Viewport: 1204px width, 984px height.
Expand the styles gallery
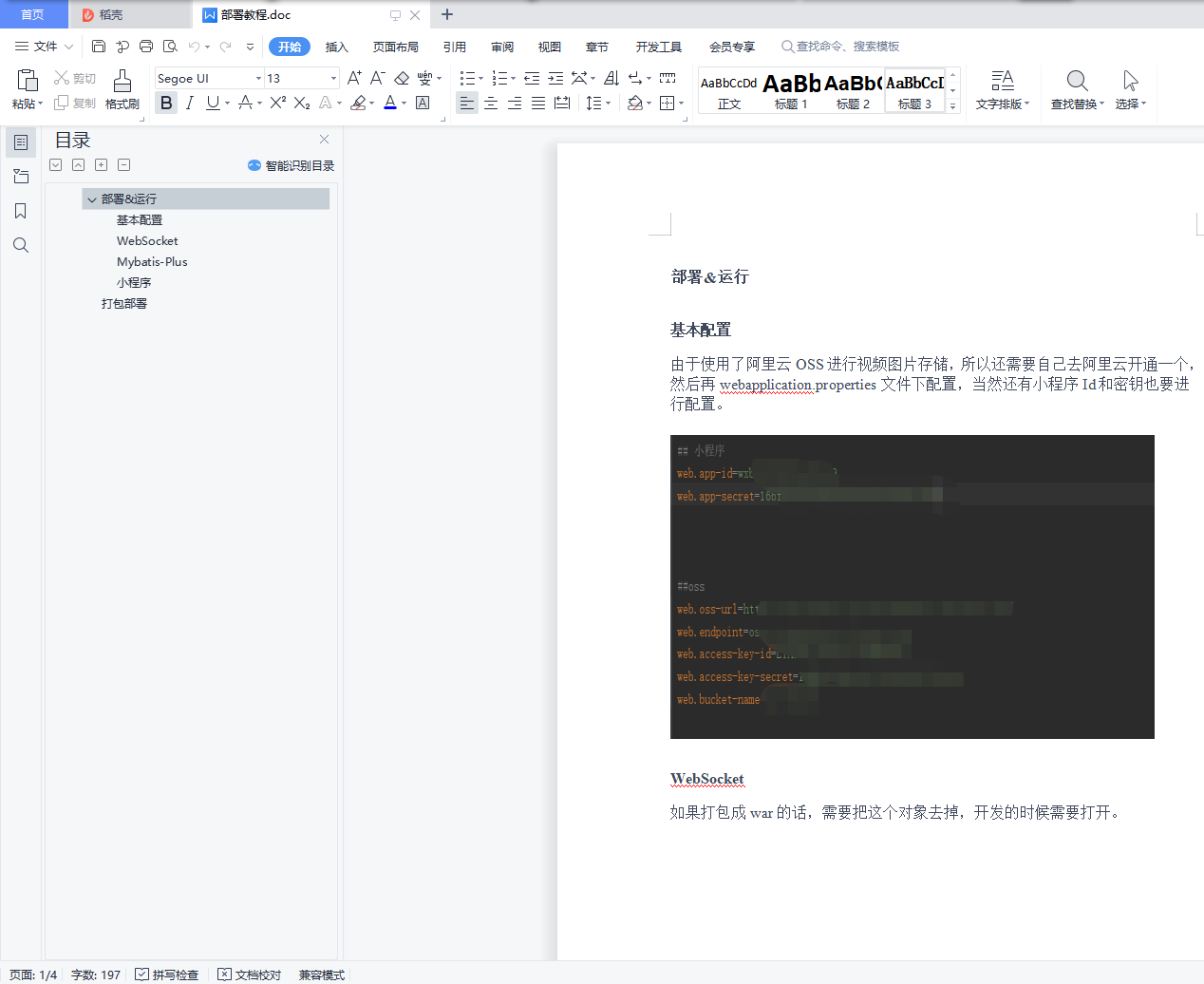click(953, 106)
